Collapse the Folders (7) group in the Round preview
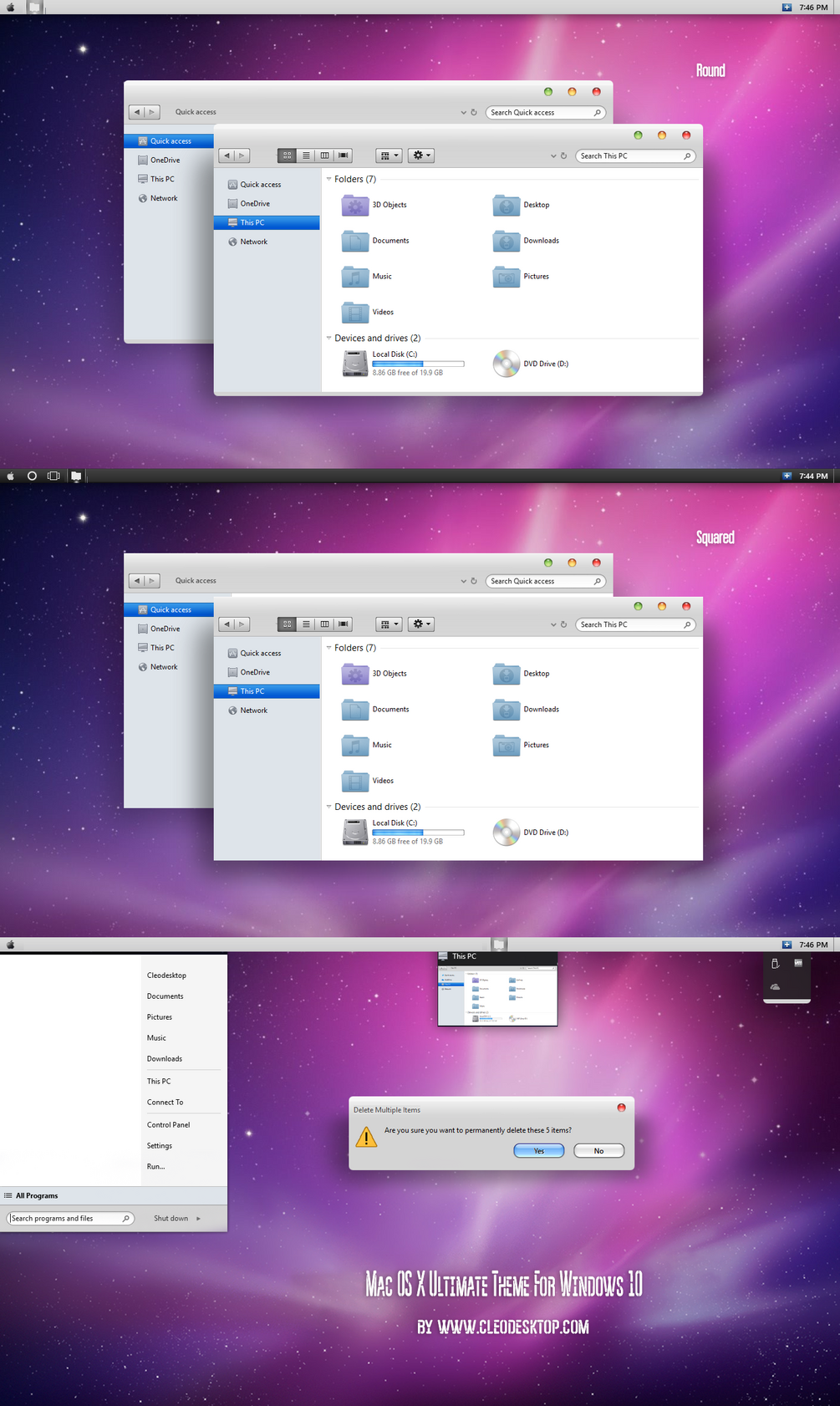Image resolution: width=840 pixels, height=1406 pixels. pos(328,179)
